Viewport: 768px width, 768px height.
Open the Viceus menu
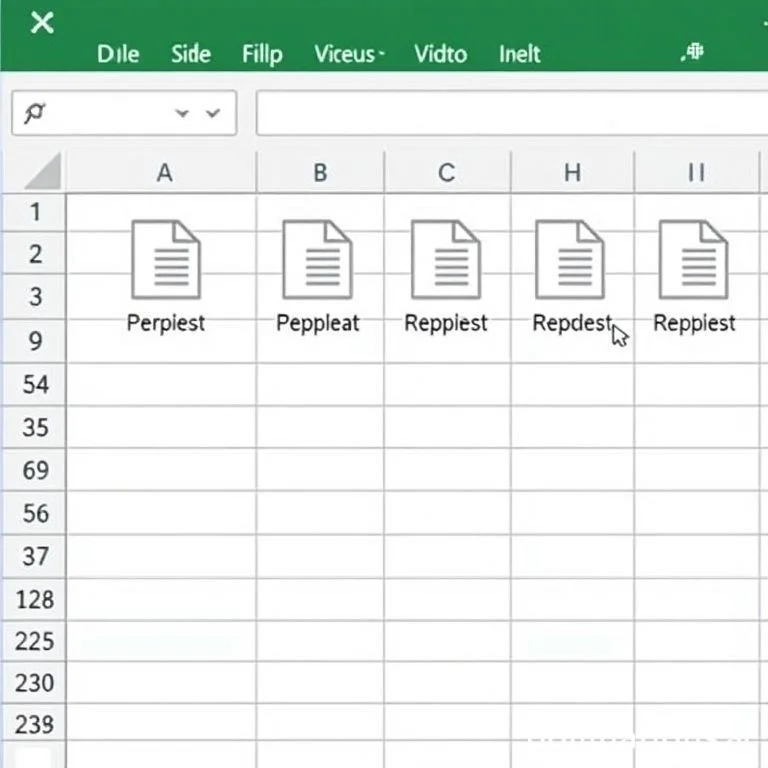349,53
